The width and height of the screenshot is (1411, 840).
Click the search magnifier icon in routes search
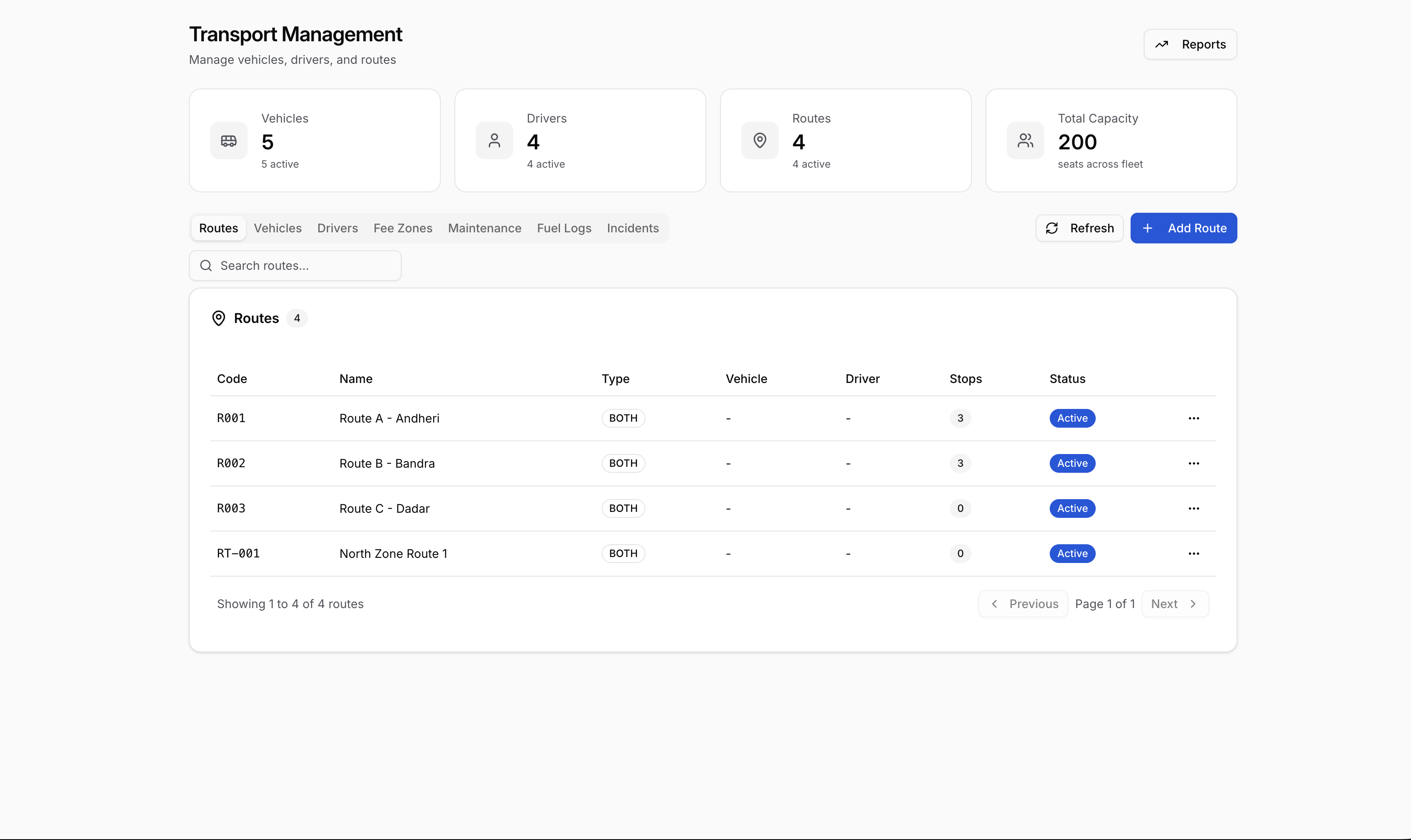(206, 265)
